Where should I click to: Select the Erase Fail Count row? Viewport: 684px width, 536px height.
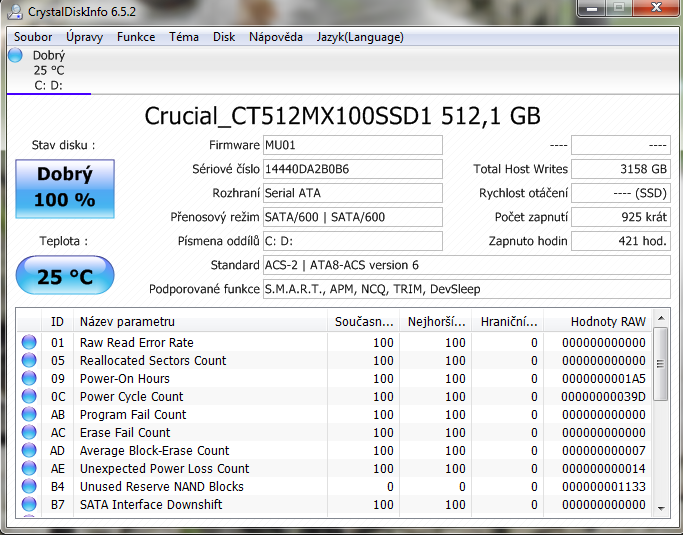[x=200, y=433]
